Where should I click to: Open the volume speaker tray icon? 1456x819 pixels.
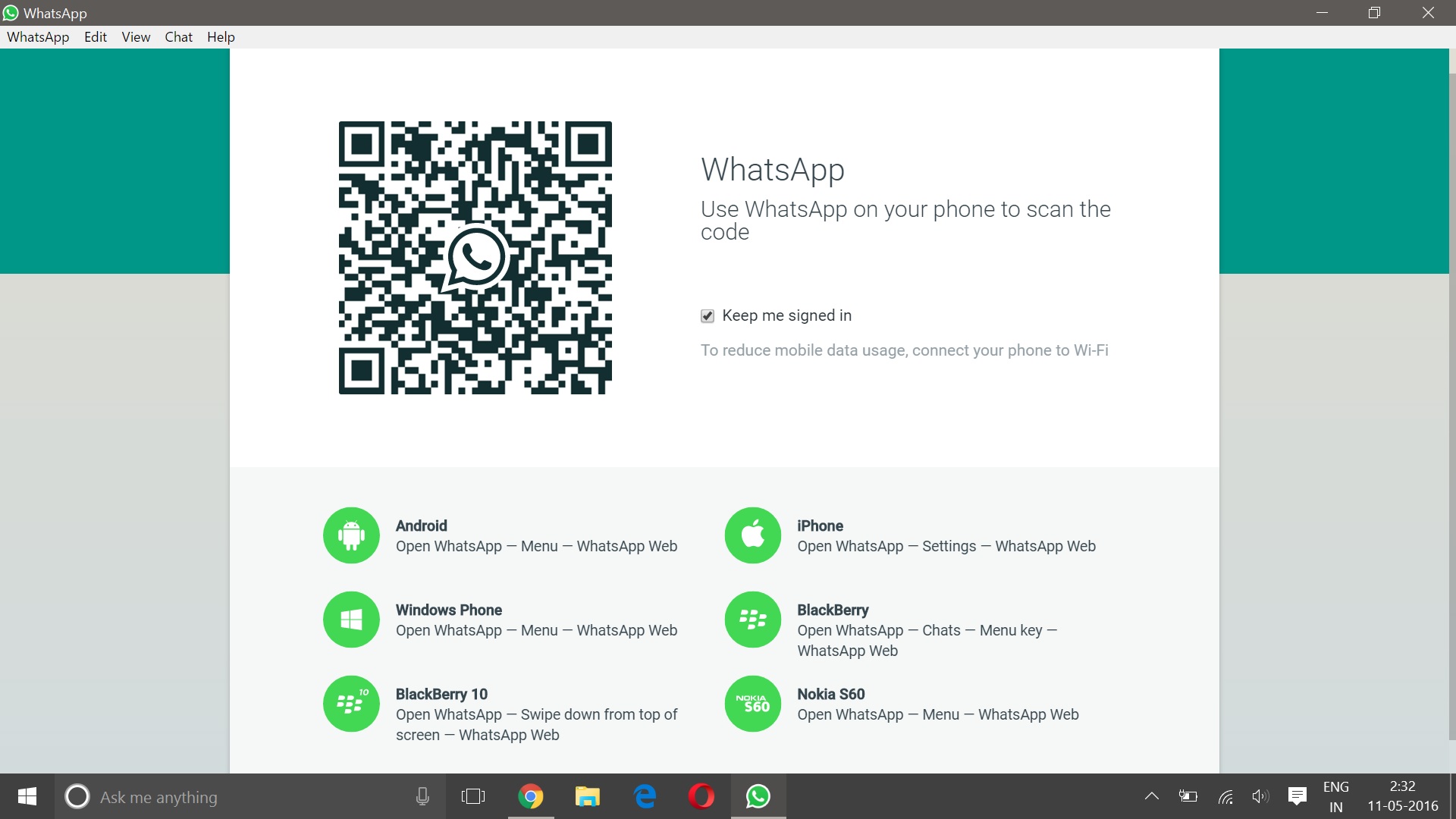click(1260, 796)
